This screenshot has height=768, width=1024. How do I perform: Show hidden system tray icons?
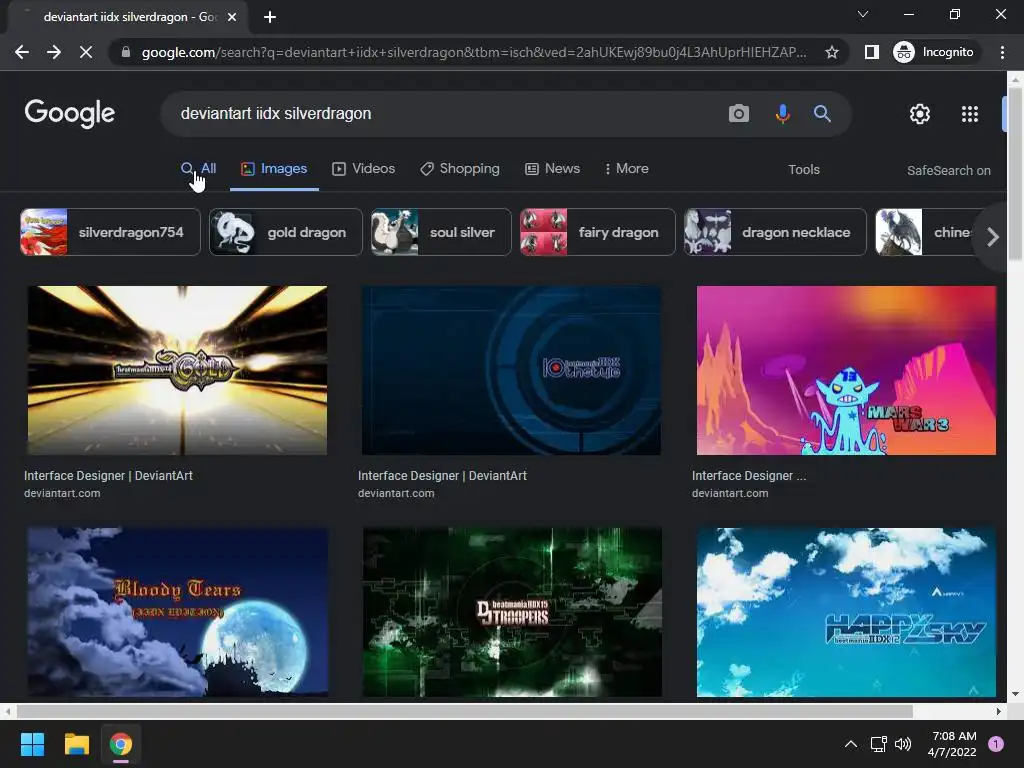click(x=851, y=744)
